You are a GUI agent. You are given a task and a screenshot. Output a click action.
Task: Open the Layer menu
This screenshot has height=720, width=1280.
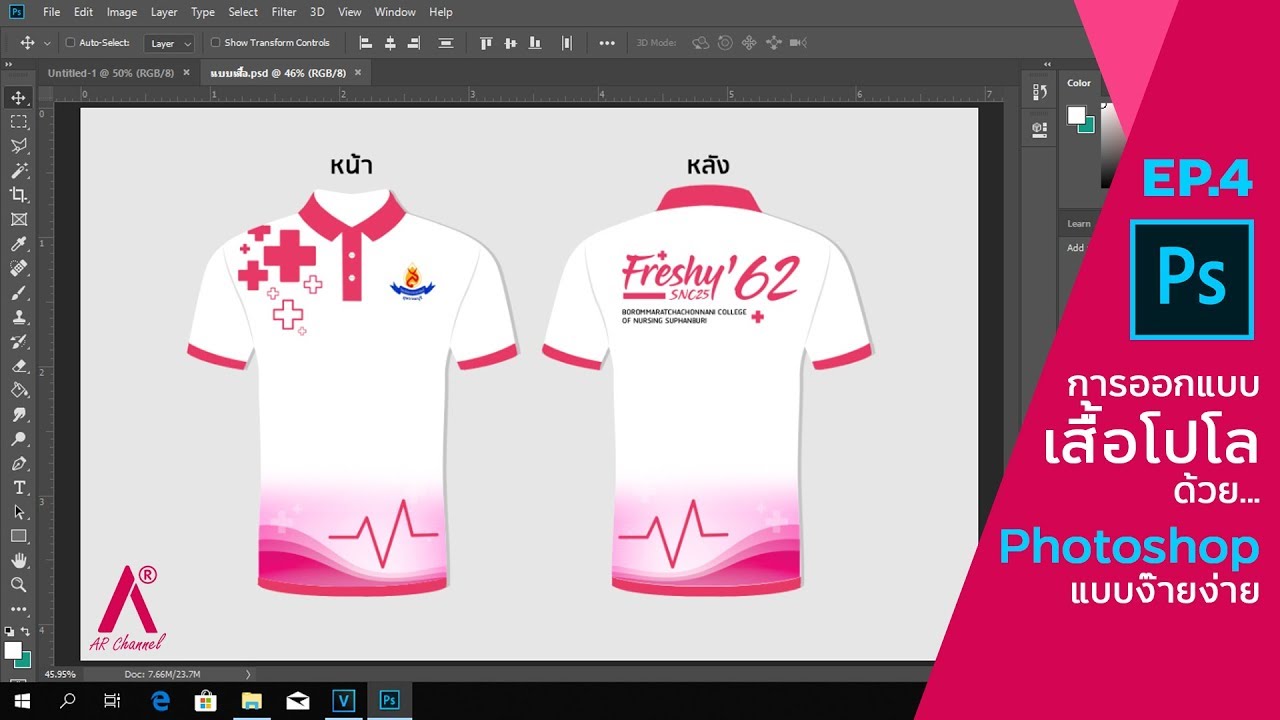point(164,12)
